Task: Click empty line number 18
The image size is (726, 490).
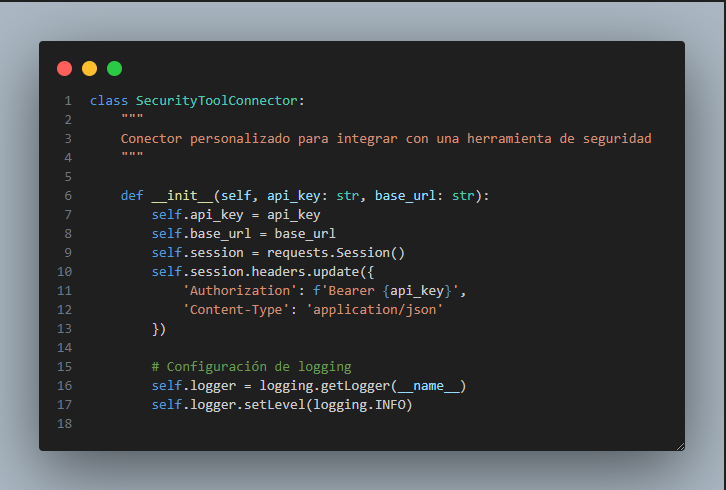Action: pos(65,423)
